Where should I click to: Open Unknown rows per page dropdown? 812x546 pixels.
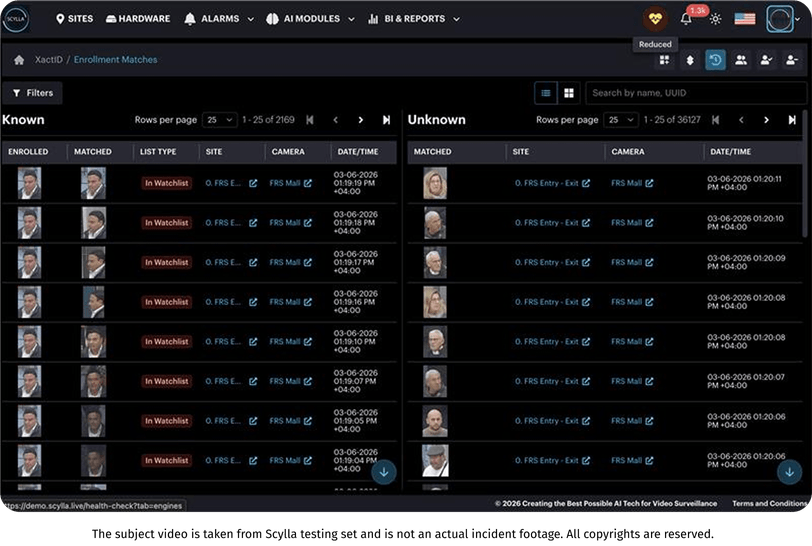tap(621, 120)
